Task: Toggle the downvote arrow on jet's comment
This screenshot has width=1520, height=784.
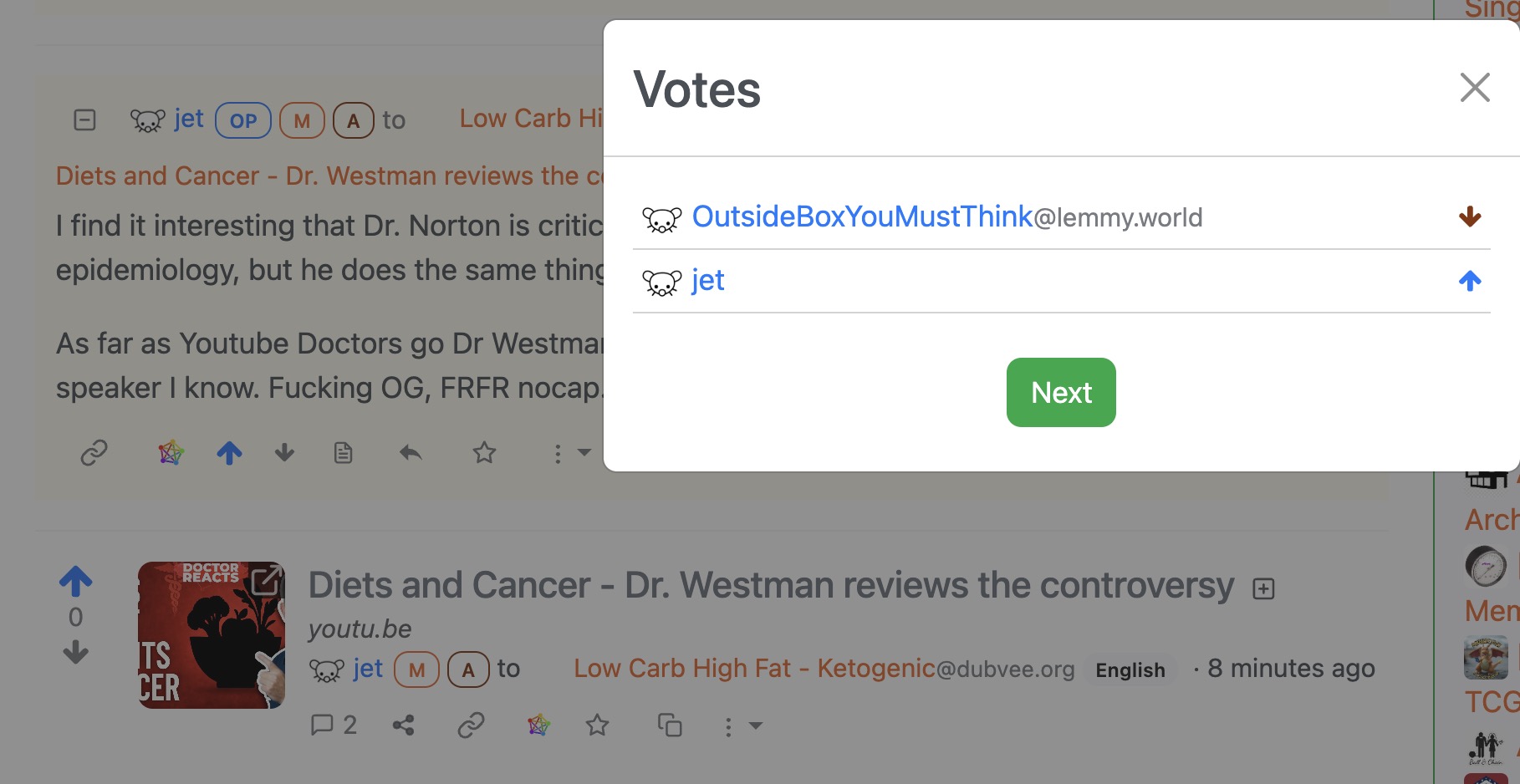Action: tap(285, 453)
